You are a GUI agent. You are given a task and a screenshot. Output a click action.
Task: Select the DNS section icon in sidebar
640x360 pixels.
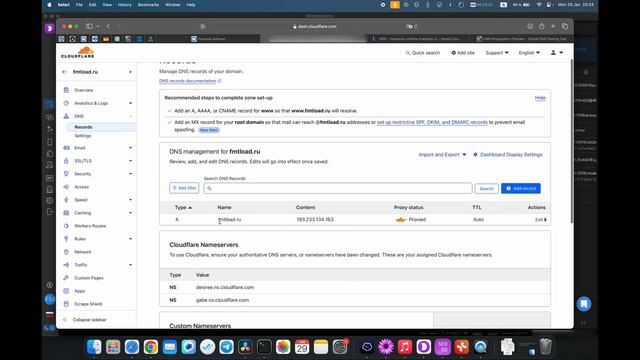point(66,116)
